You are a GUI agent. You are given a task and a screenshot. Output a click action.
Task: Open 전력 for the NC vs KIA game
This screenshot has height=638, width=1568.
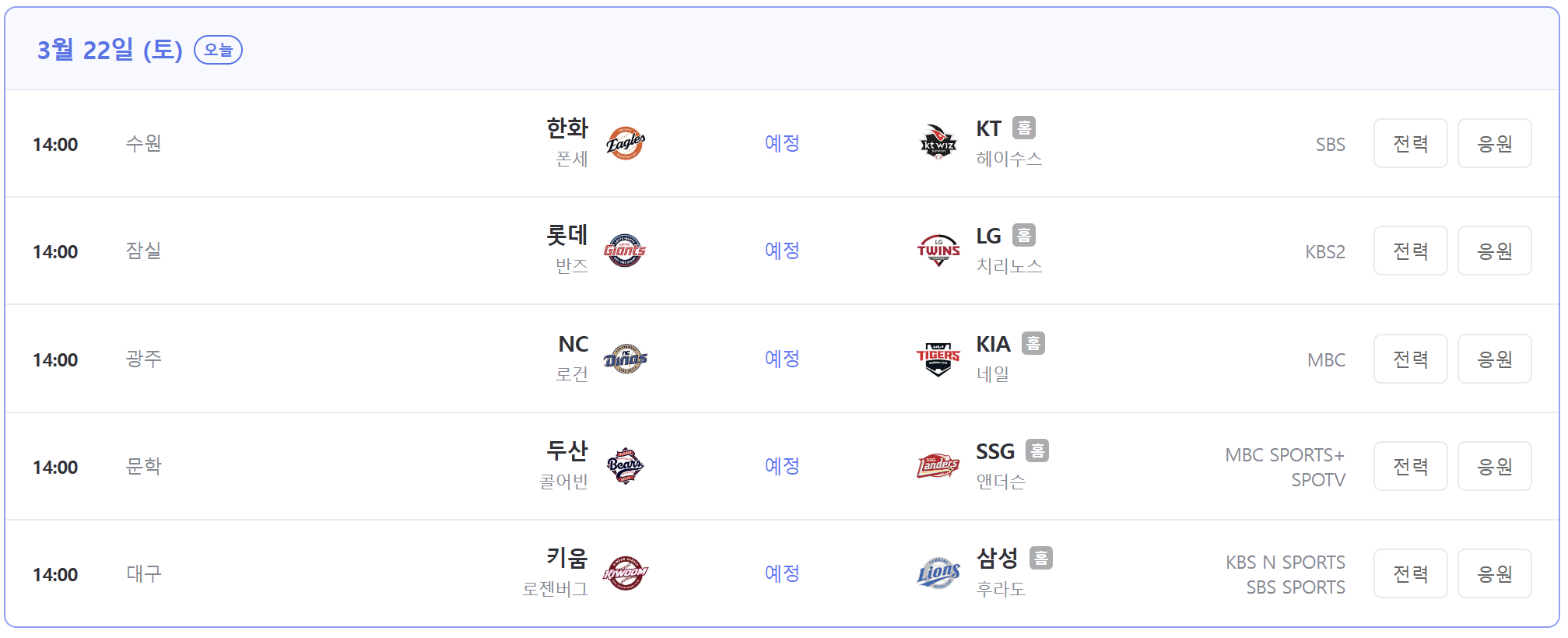[1410, 359]
